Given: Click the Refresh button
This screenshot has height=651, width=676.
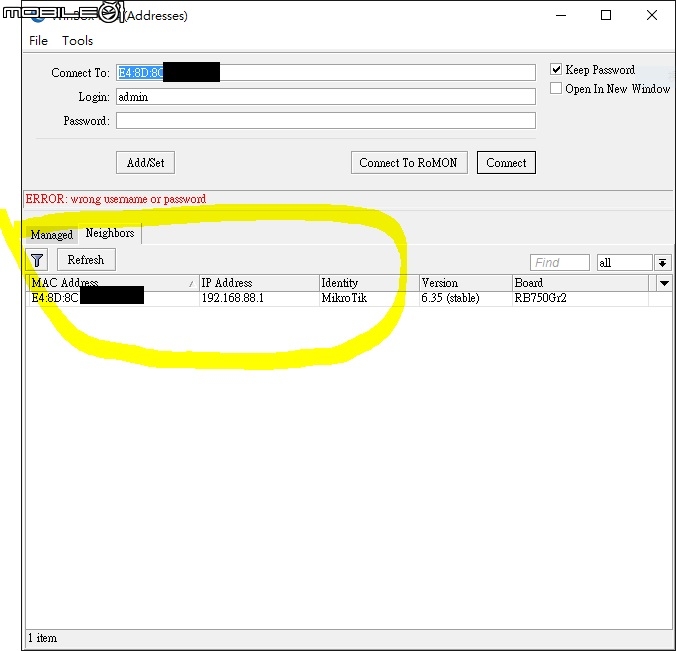Looking at the screenshot, I should (x=86, y=260).
